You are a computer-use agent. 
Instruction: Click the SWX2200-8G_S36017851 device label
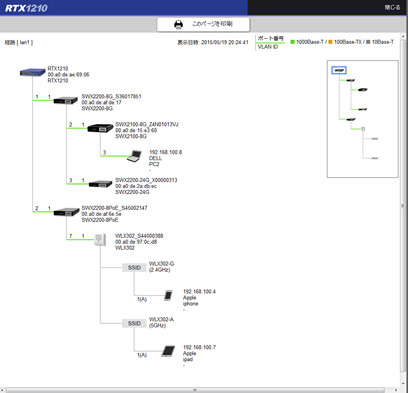[111, 96]
